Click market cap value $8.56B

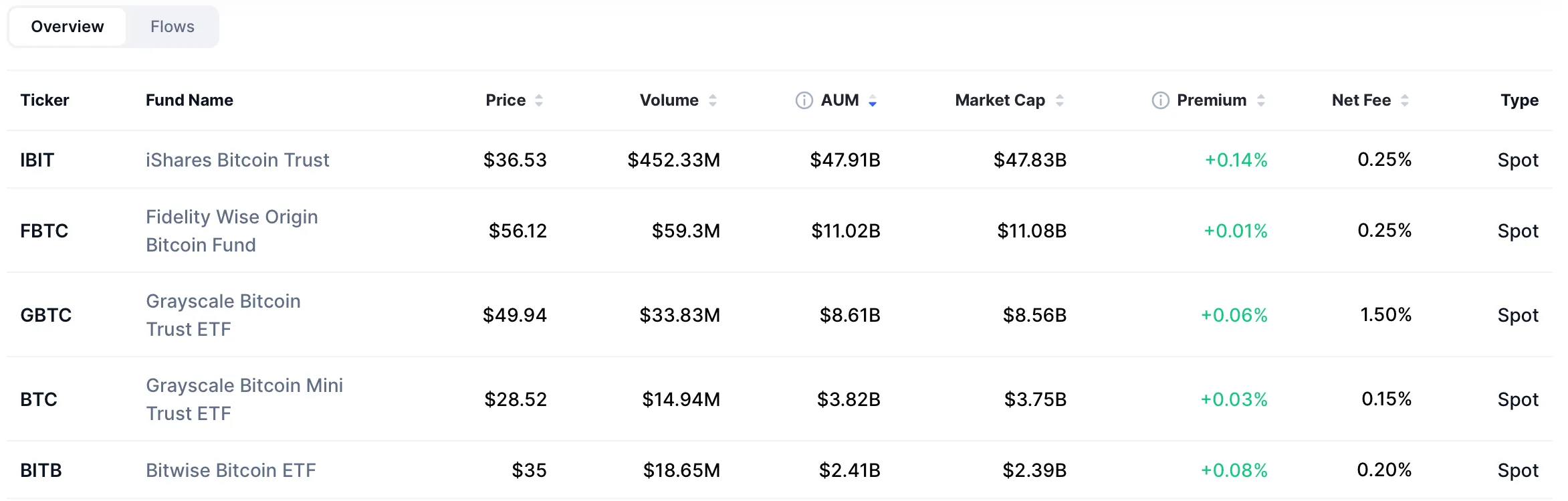click(x=1034, y=315)
